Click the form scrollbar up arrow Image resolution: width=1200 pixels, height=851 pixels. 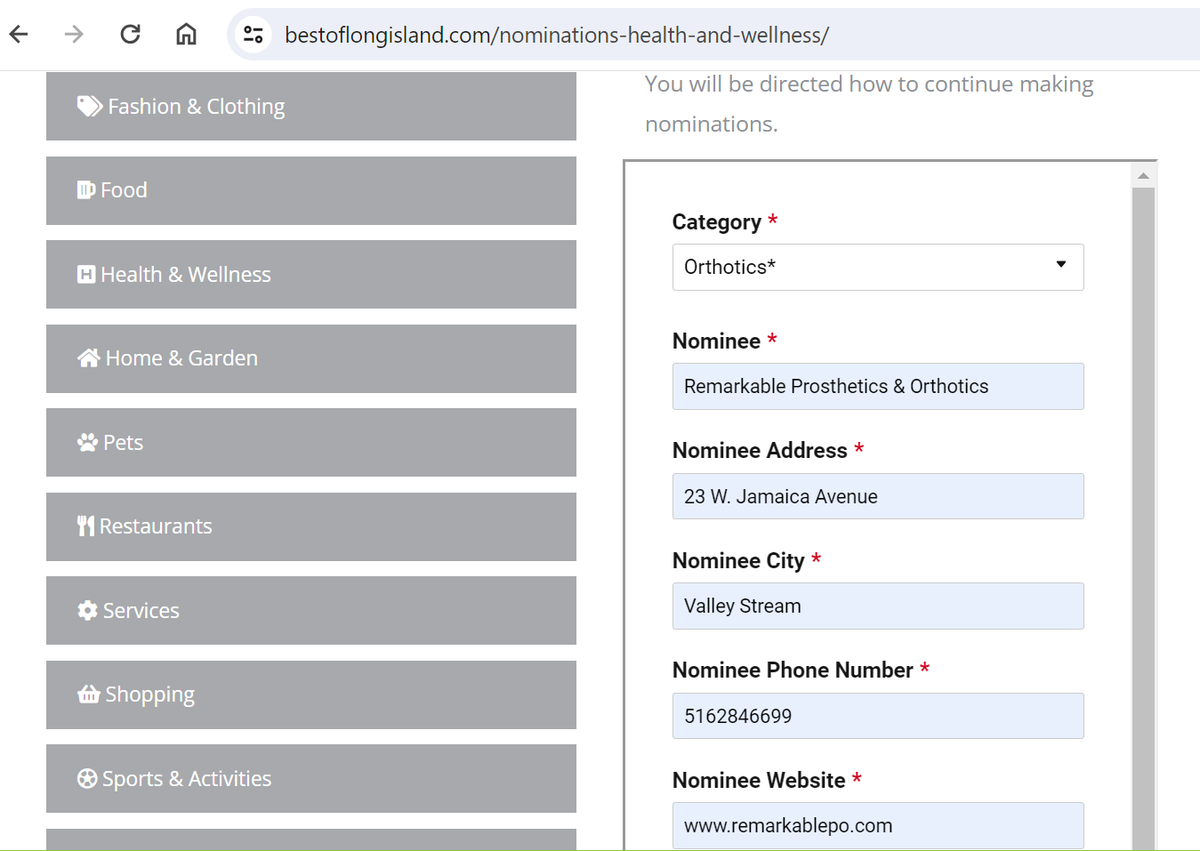pos(1144,176)
